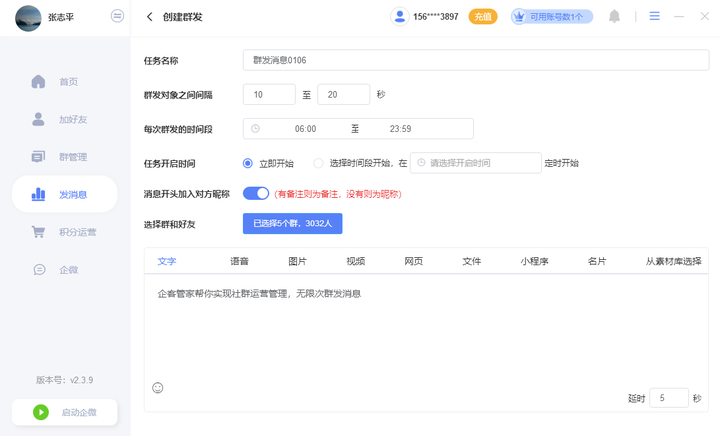Click the maximum interval field showing 20
Image resolution: width=720 pixels, height=436 pixels.
pos(343,95)
